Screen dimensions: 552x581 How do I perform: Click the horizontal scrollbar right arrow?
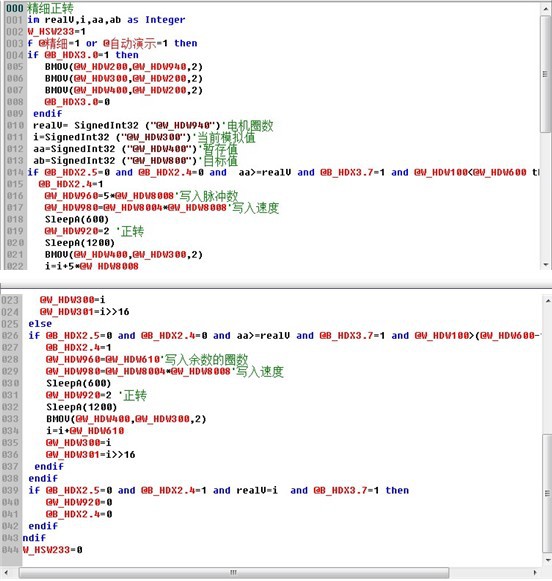click(535, 572)
